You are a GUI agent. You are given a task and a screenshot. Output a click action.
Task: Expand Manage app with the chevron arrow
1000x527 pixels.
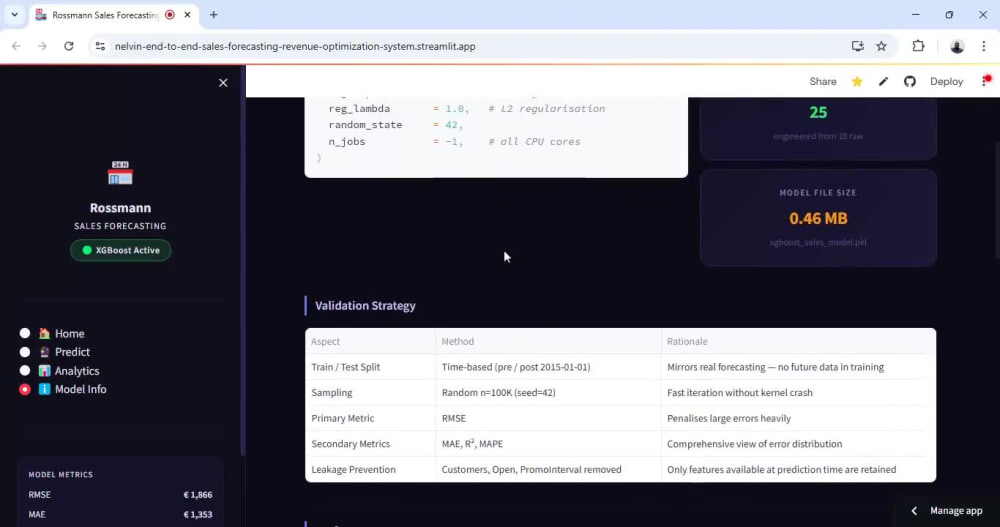click(x=914, y=510)
